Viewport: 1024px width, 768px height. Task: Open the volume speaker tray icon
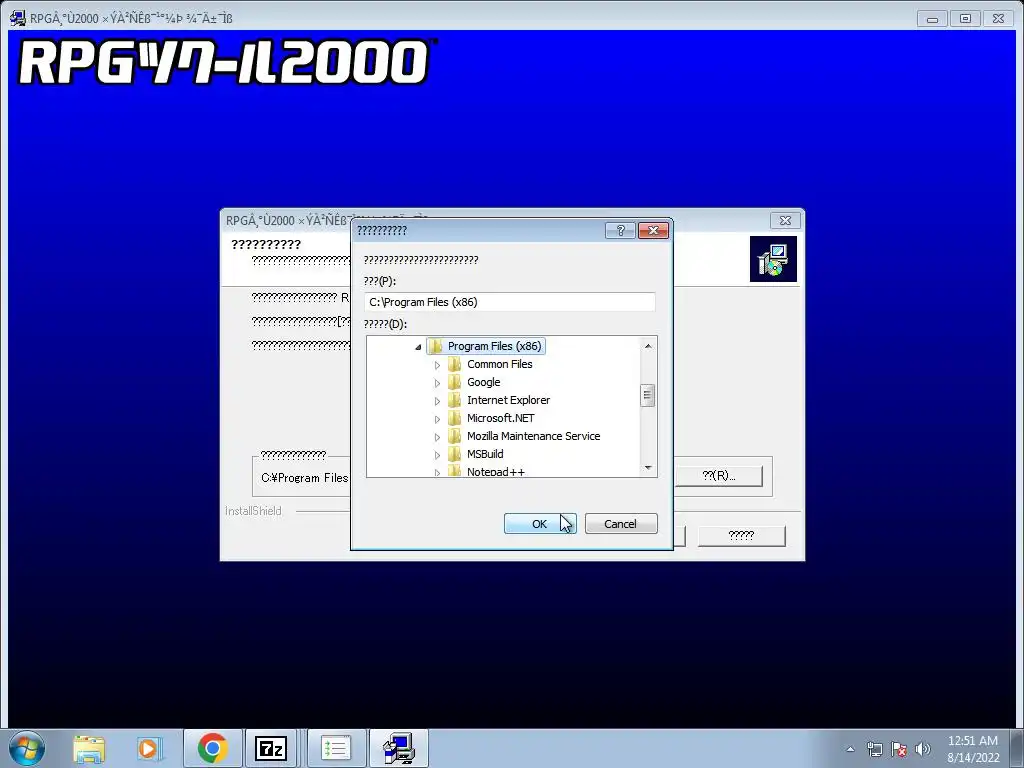coord(923,749)
